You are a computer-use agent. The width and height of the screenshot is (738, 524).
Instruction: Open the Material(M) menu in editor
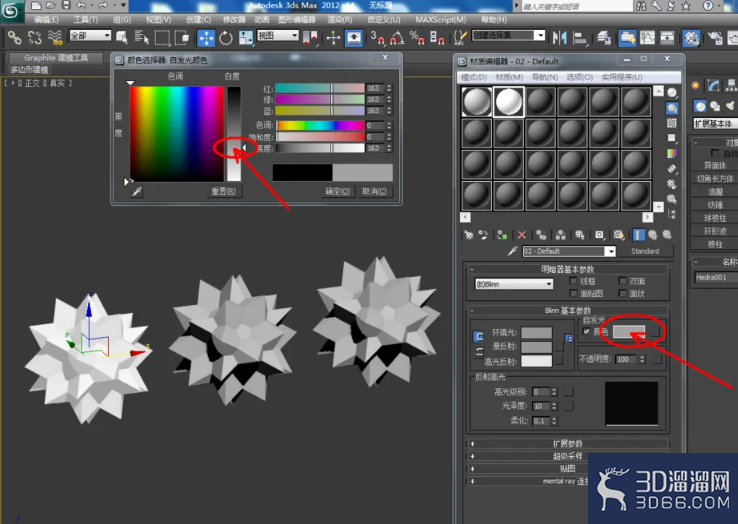tap(509, 77)
